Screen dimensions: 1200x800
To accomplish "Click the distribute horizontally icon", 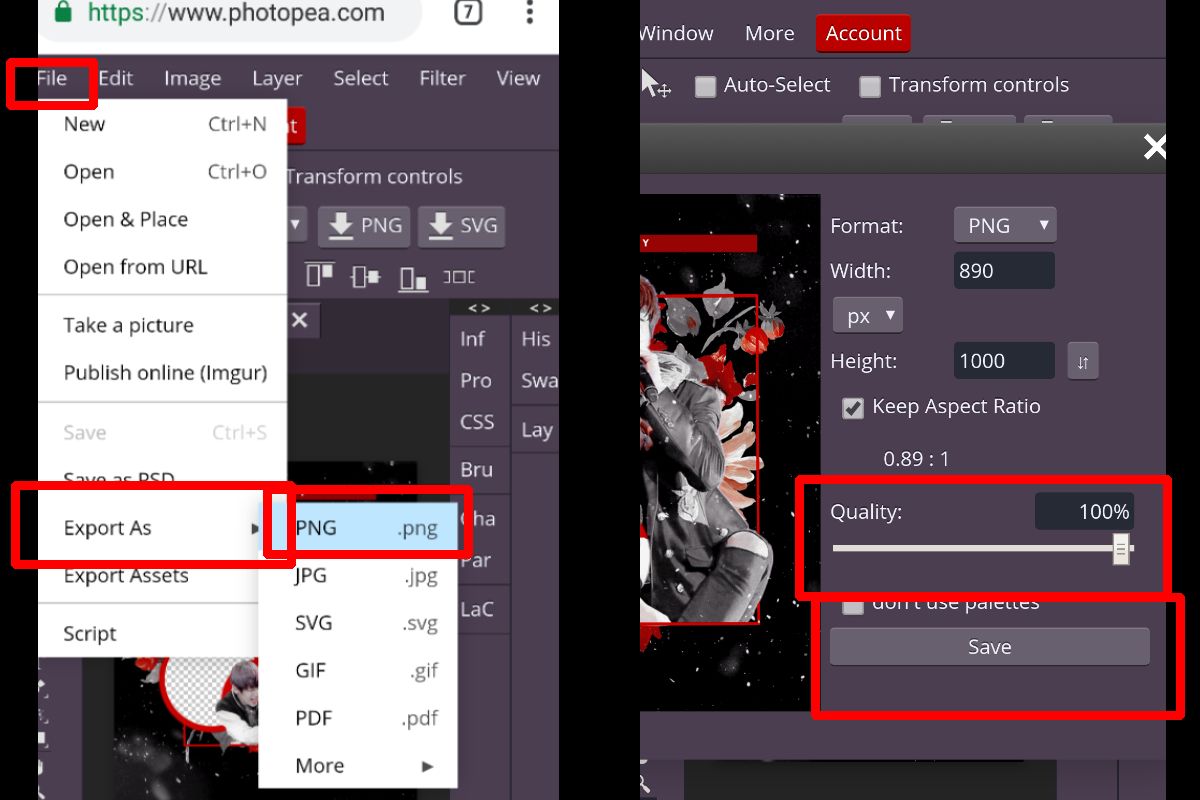I will tap(459, 276).
